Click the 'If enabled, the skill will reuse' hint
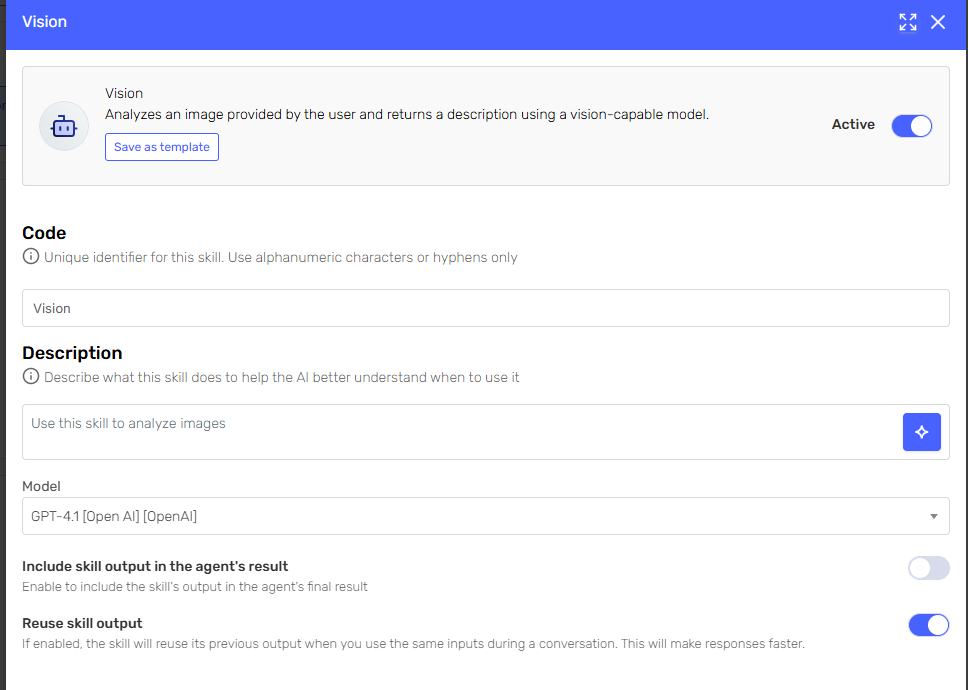The height and width of the screenshot is (690, 968). pos(413,644)
